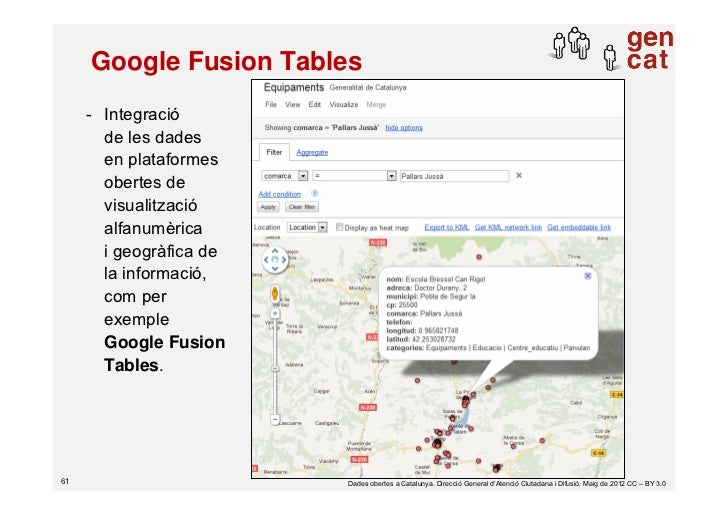Click Get KML network link
This screenshot has height=515, width=728.
[x=508, y=227]
